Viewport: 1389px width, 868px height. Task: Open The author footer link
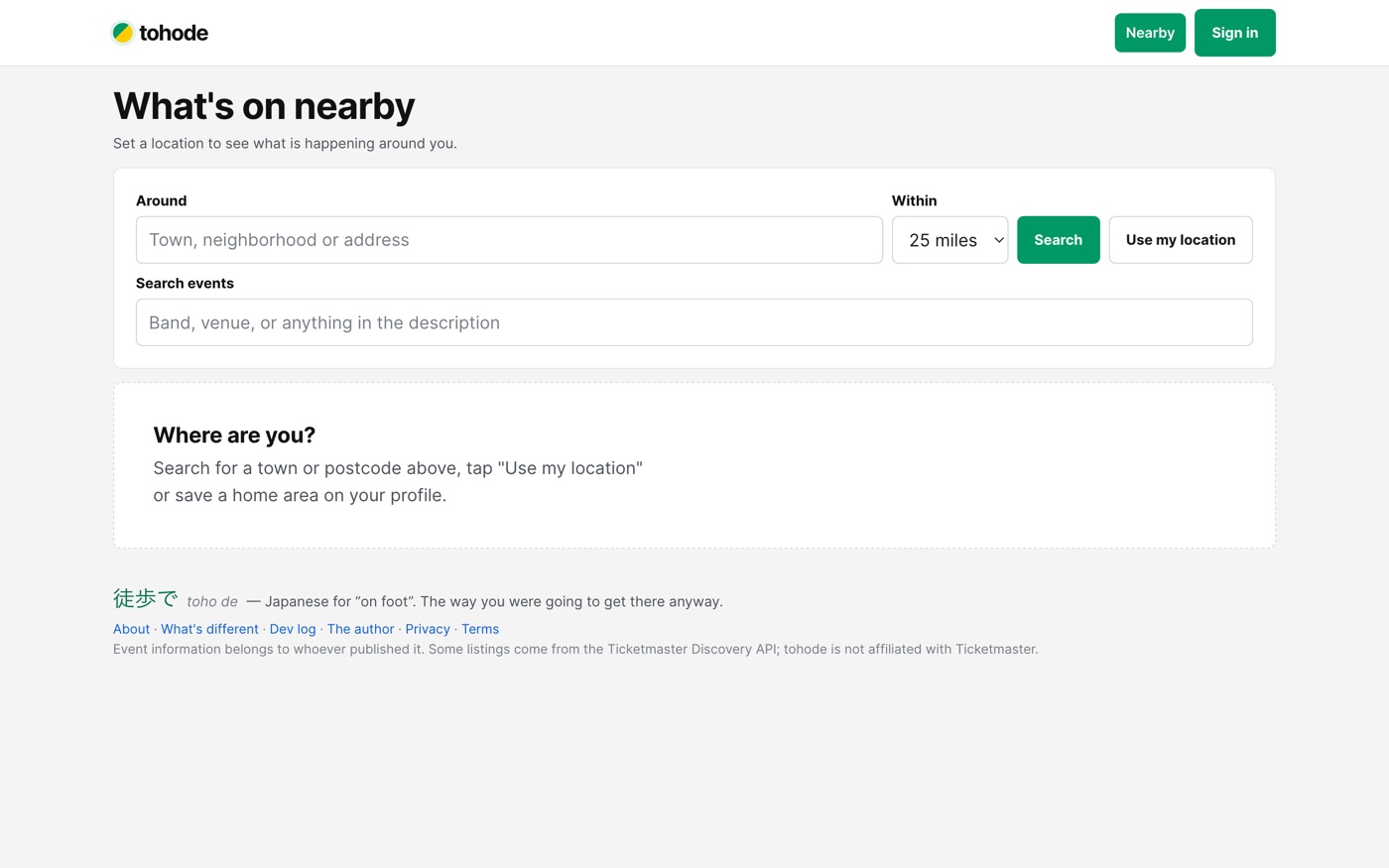pyautogui.click(x=360, y=629)
